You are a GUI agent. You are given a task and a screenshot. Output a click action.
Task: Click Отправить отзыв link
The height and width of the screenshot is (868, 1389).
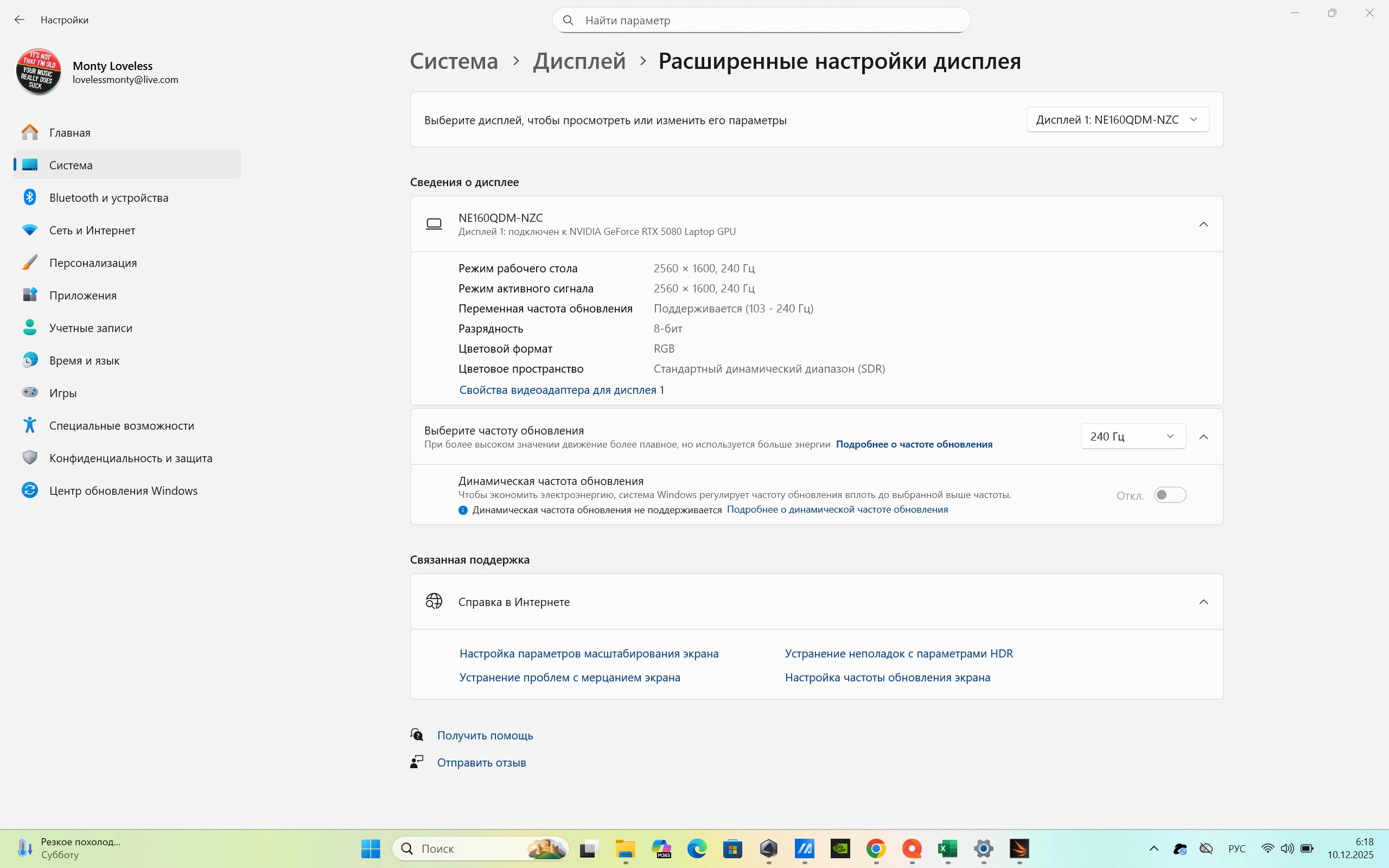tap(482, 762)
